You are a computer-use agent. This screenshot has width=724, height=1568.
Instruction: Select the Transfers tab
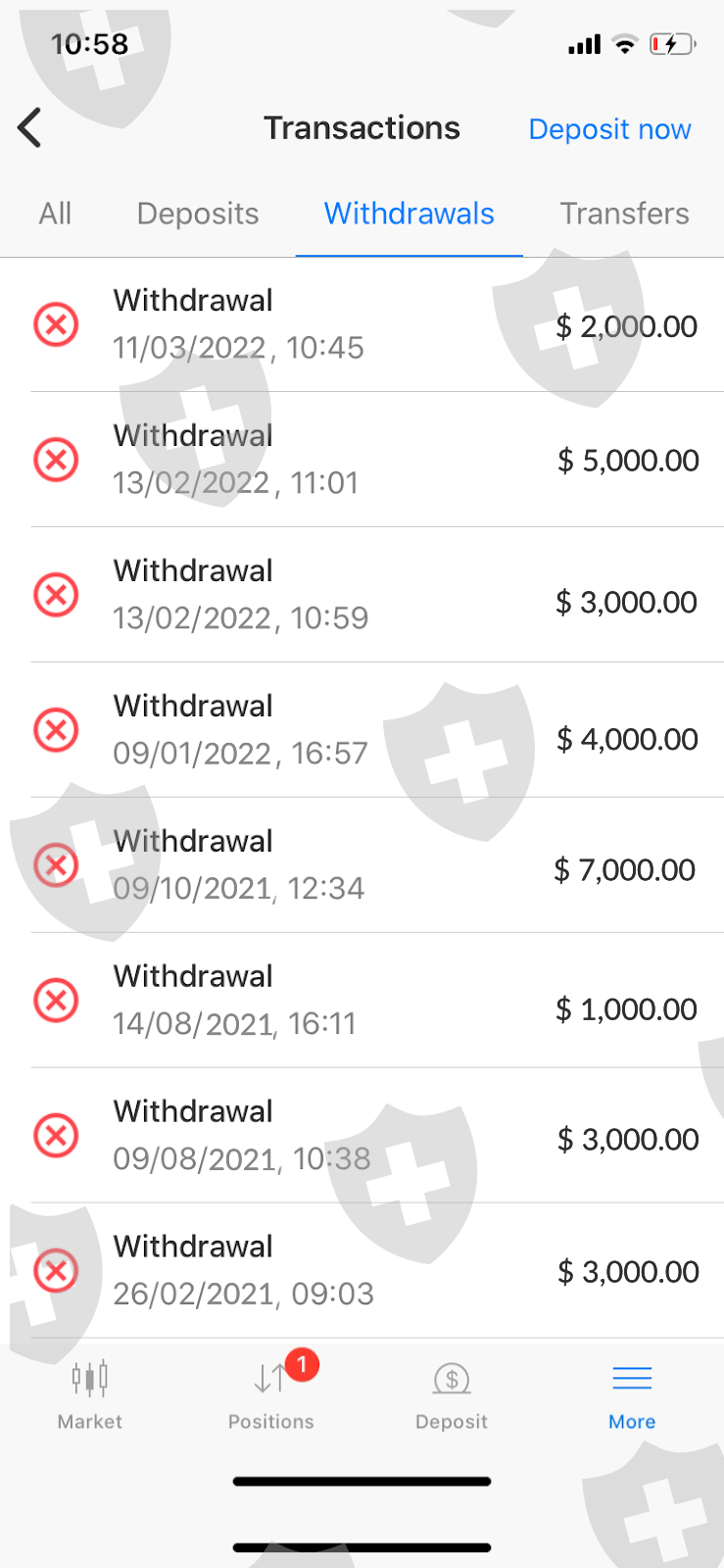(624, 214)
